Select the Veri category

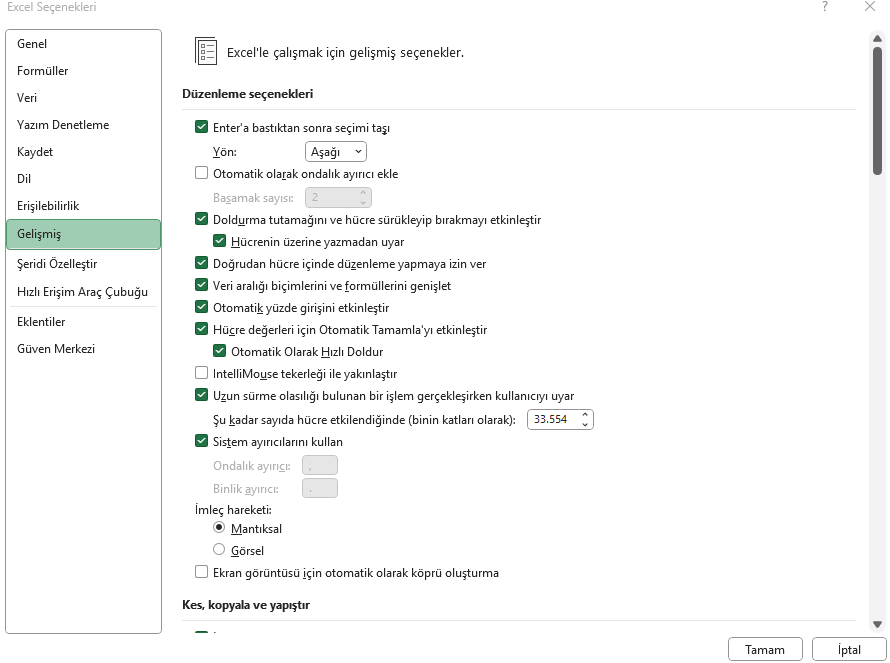[83, 98]
